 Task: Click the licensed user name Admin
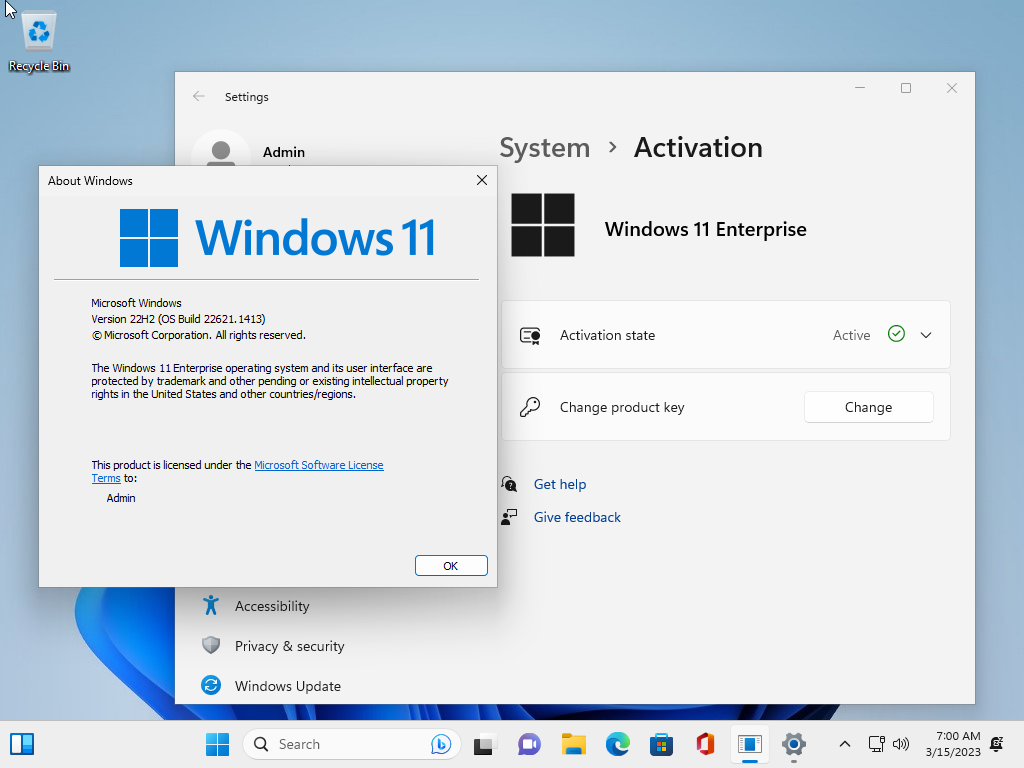pos(121,498)
